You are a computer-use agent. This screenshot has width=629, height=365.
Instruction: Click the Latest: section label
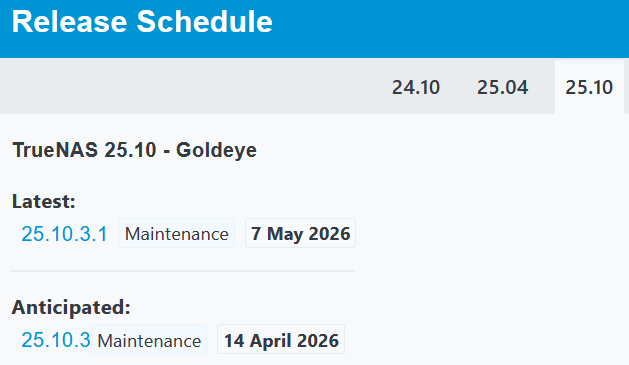click(x=44, y=201)
